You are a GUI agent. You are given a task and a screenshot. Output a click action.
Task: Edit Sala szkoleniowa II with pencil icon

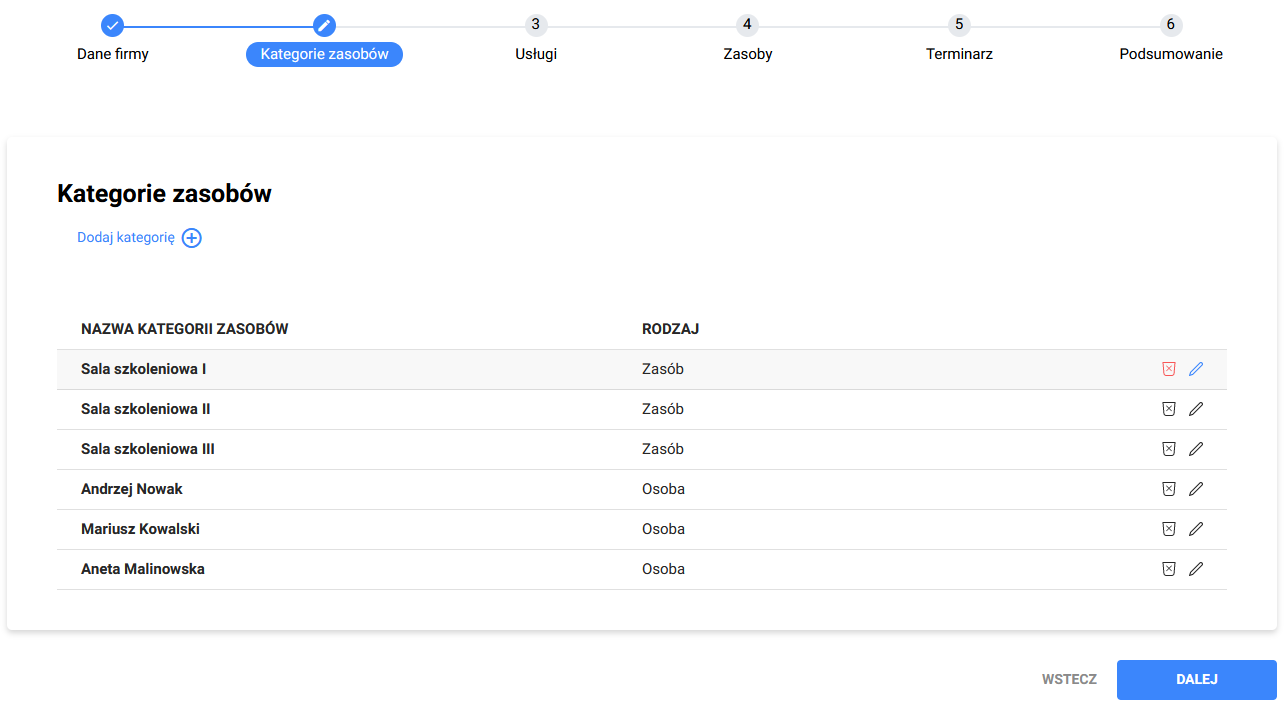coord(1196,409)
